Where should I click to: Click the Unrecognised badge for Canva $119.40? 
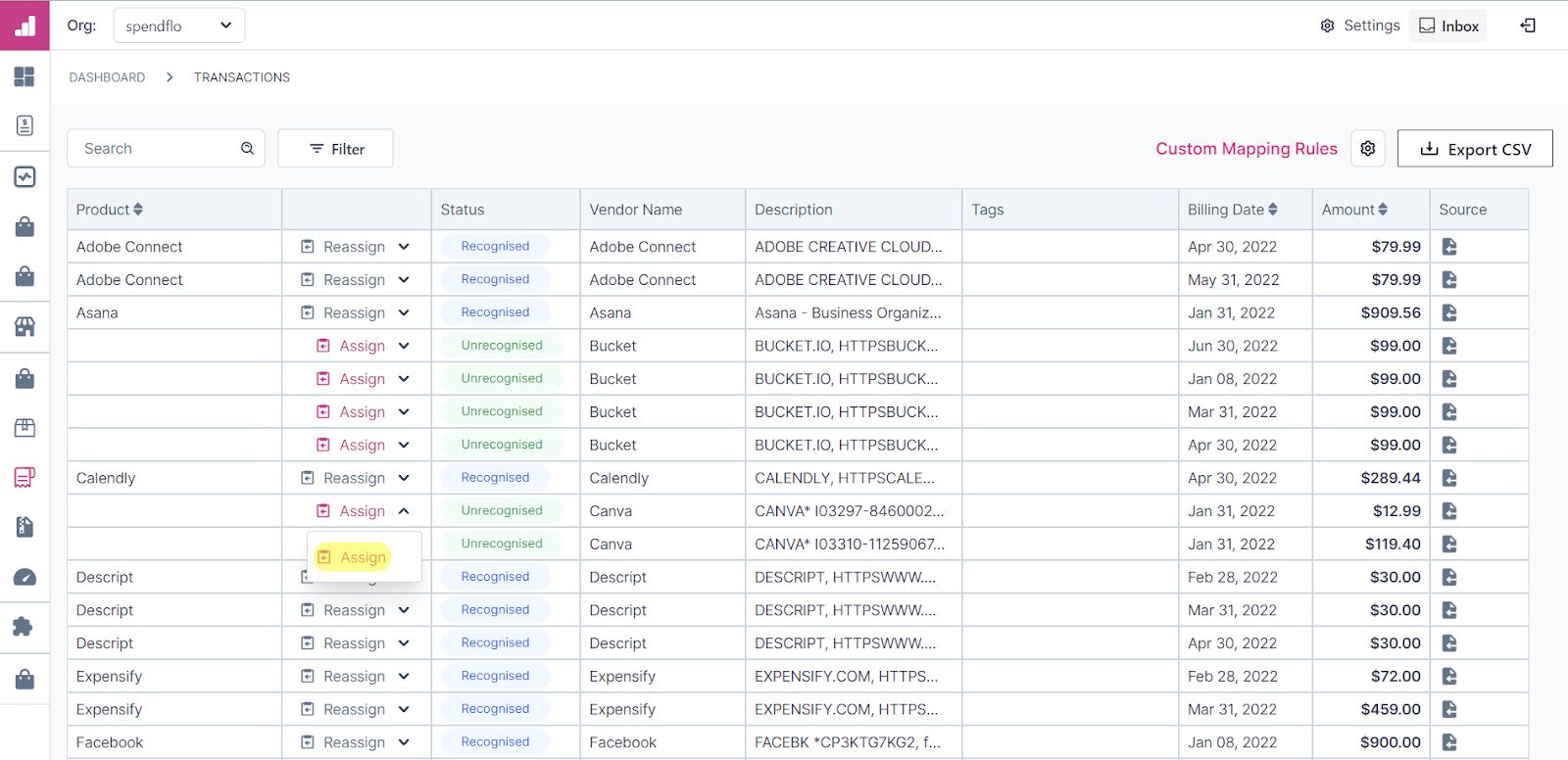502,544
